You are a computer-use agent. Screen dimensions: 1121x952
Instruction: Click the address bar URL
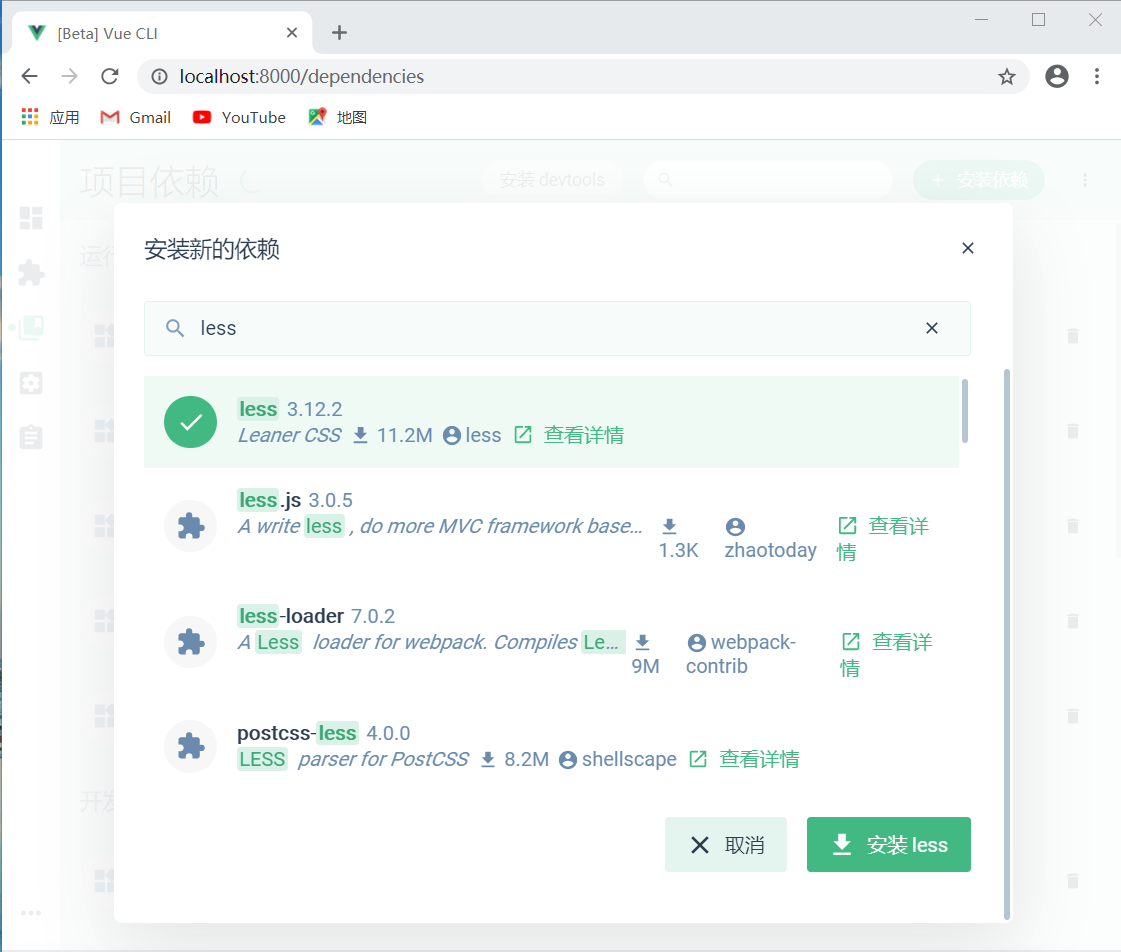coord(302,76)
